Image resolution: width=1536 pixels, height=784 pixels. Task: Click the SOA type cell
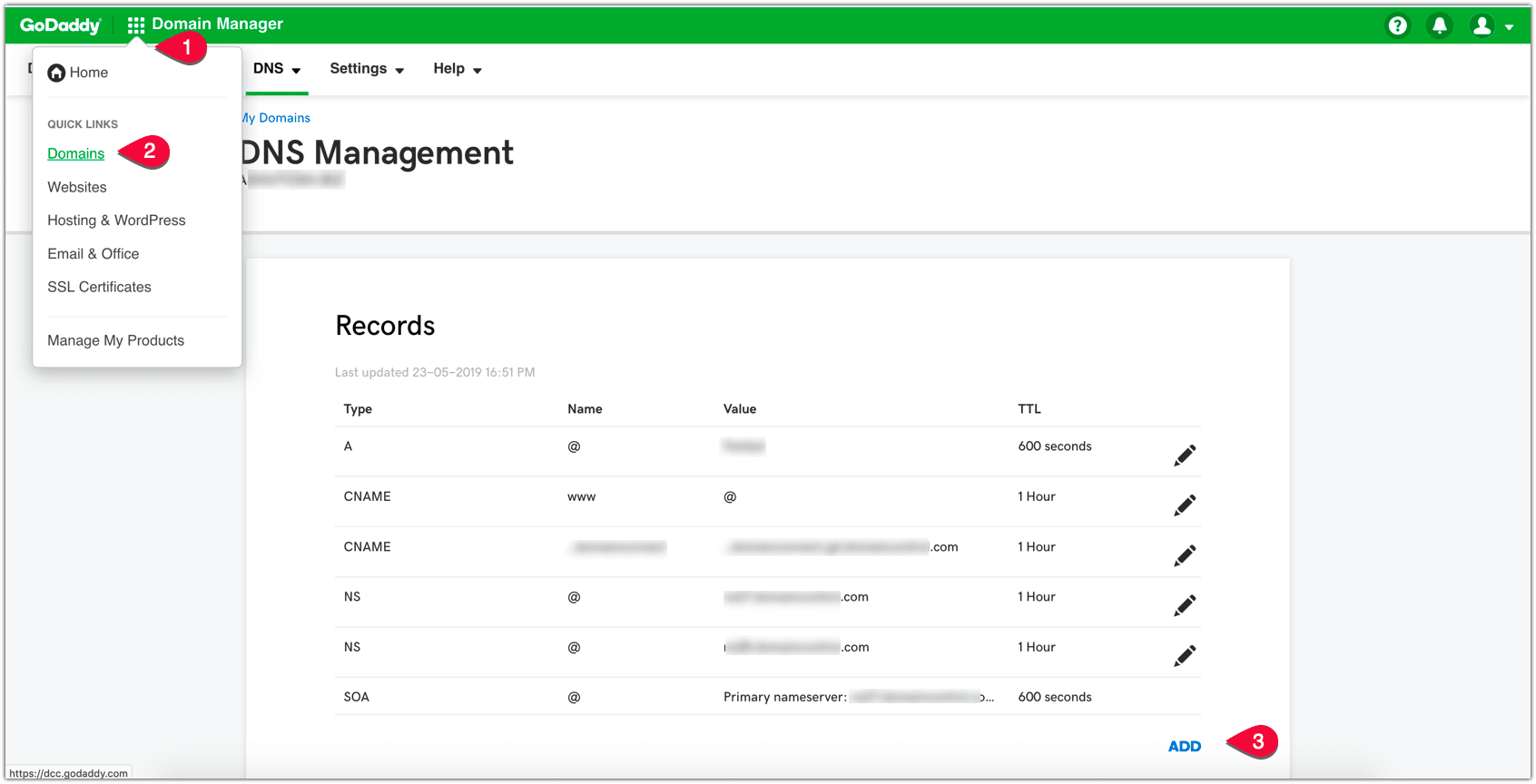(x=356, y=697)
